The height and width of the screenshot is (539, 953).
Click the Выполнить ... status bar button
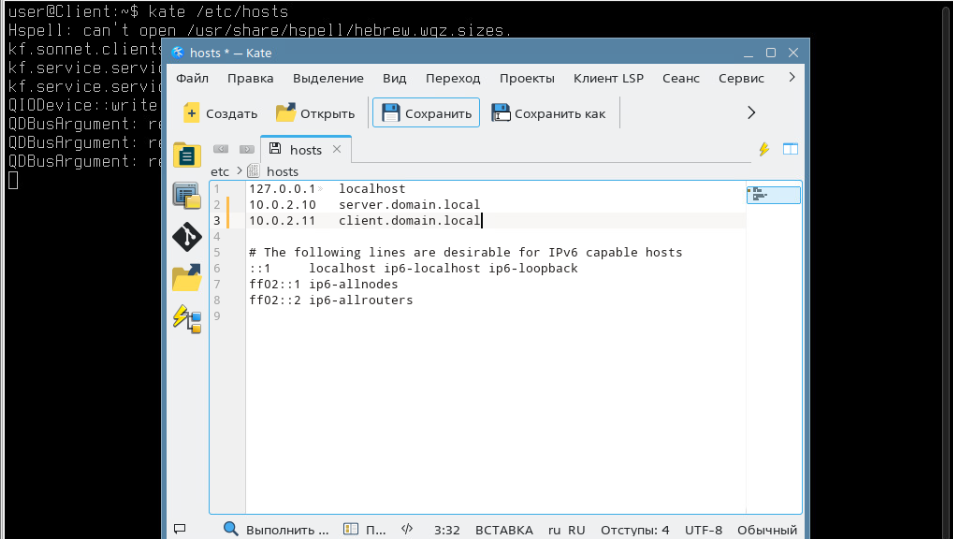(x=275, y=529)
